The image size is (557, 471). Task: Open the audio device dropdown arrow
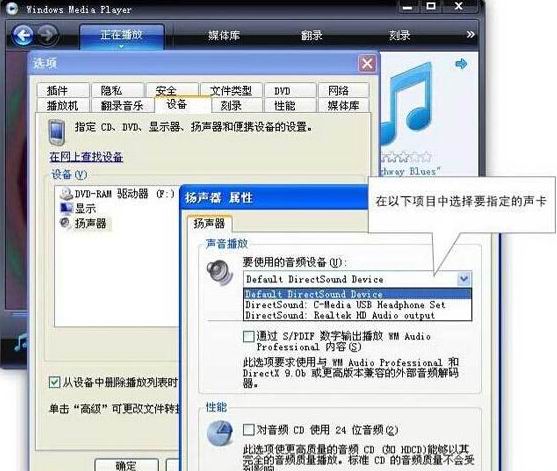click(x=464, y=279)
